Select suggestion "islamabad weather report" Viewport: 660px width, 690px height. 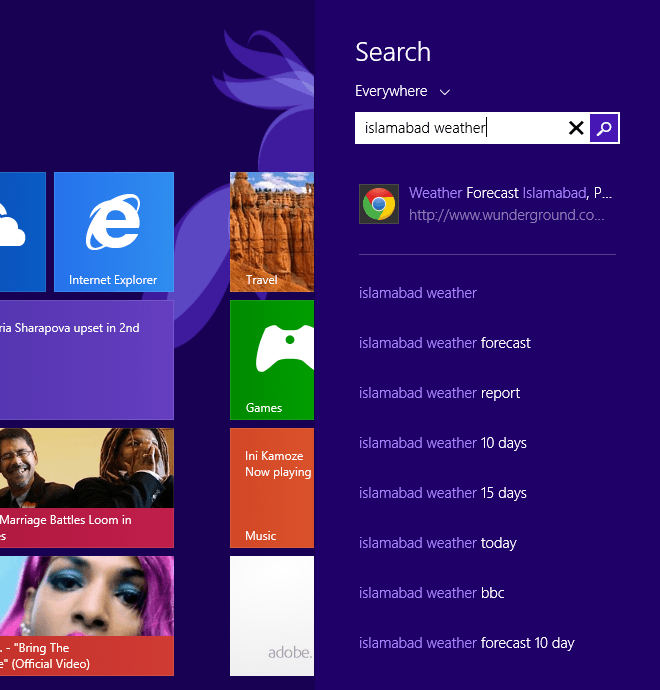(440, 393)
